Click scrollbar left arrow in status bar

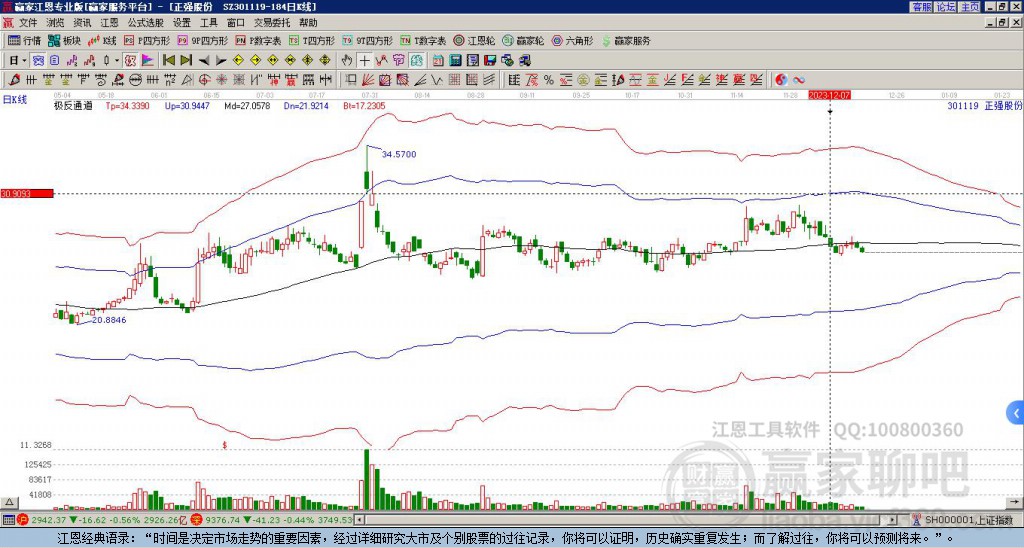pyautogui.click(x=359, y=520)
